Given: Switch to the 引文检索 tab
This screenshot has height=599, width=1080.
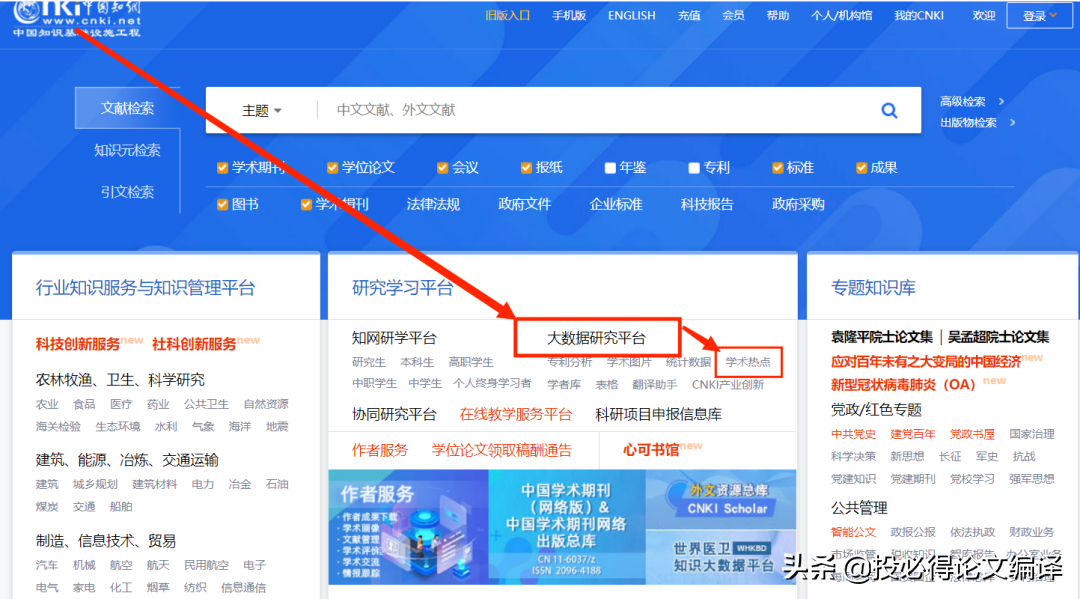Looking at the screenshot, I should point(127,192).
